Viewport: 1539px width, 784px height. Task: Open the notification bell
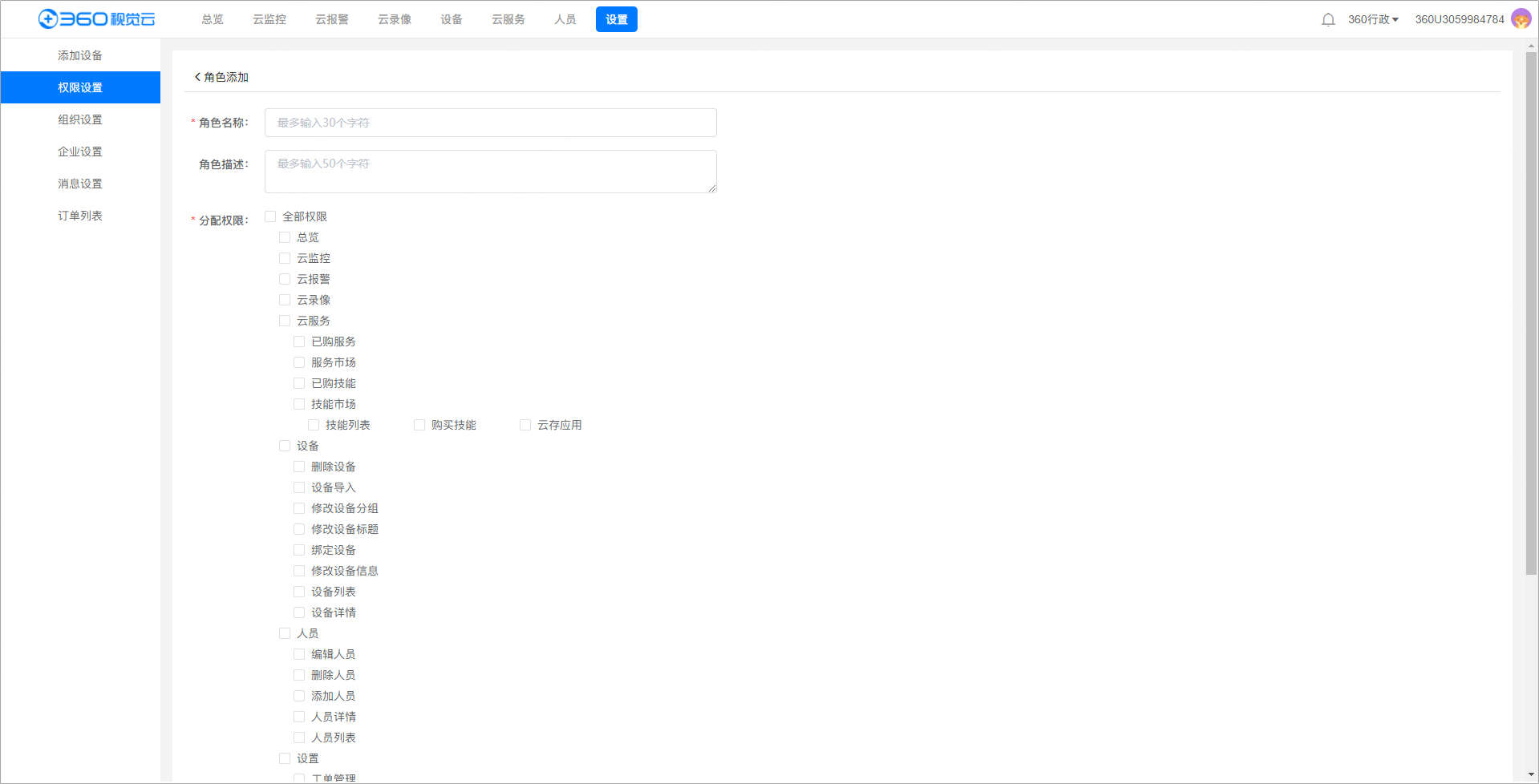[1328, 19]
